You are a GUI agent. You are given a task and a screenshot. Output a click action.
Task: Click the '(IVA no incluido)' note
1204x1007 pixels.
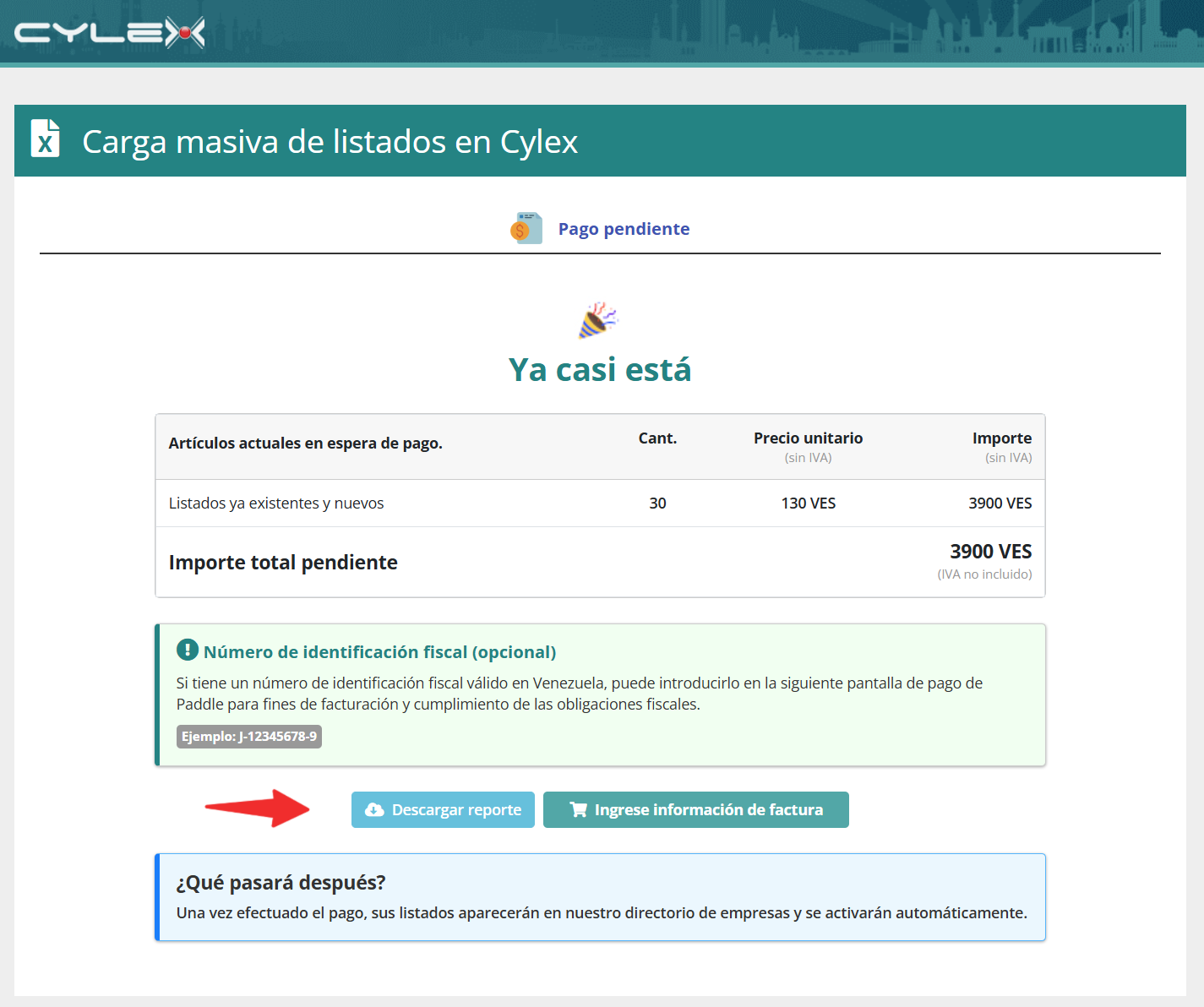pyautogui.click(x=984, y=574)
